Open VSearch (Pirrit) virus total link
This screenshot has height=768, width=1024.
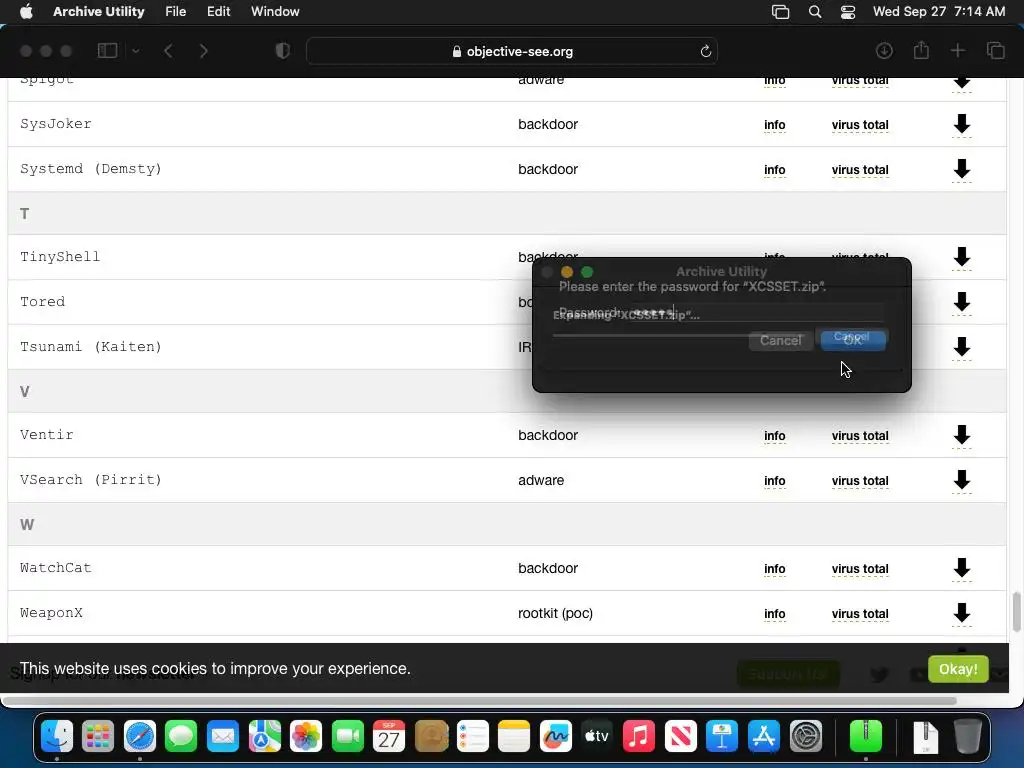tap(860, 481)
